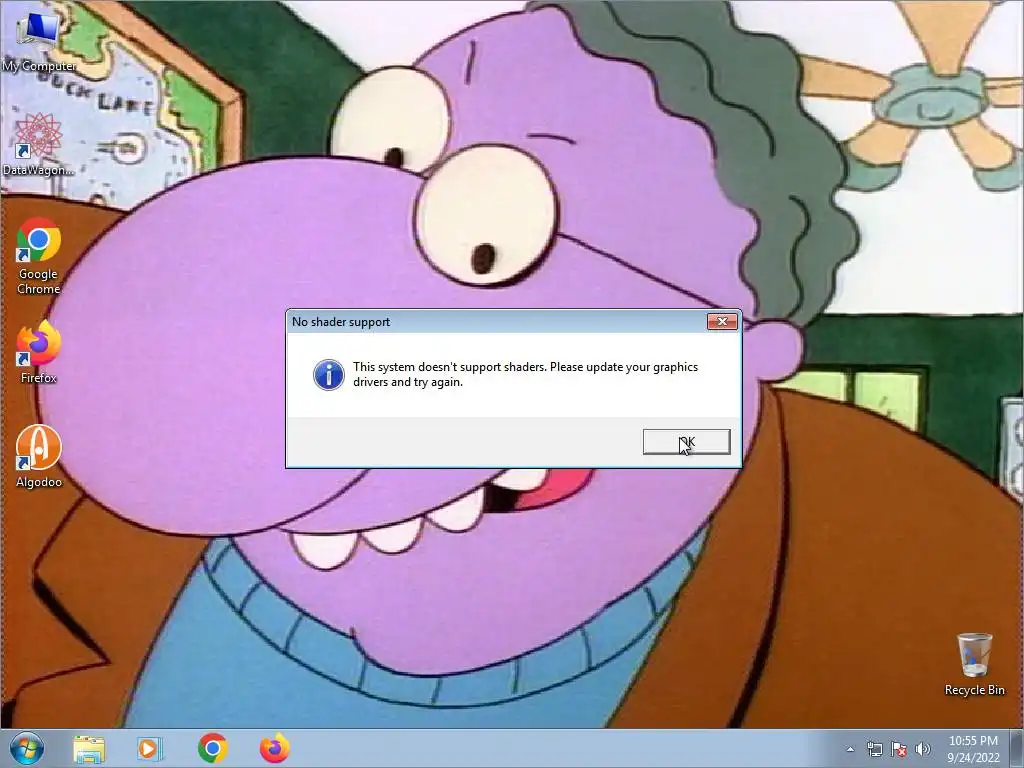This screenshot has width=1024, height=768.
Task: Click the "No shader support" title bar text
Action: [341, 322]
